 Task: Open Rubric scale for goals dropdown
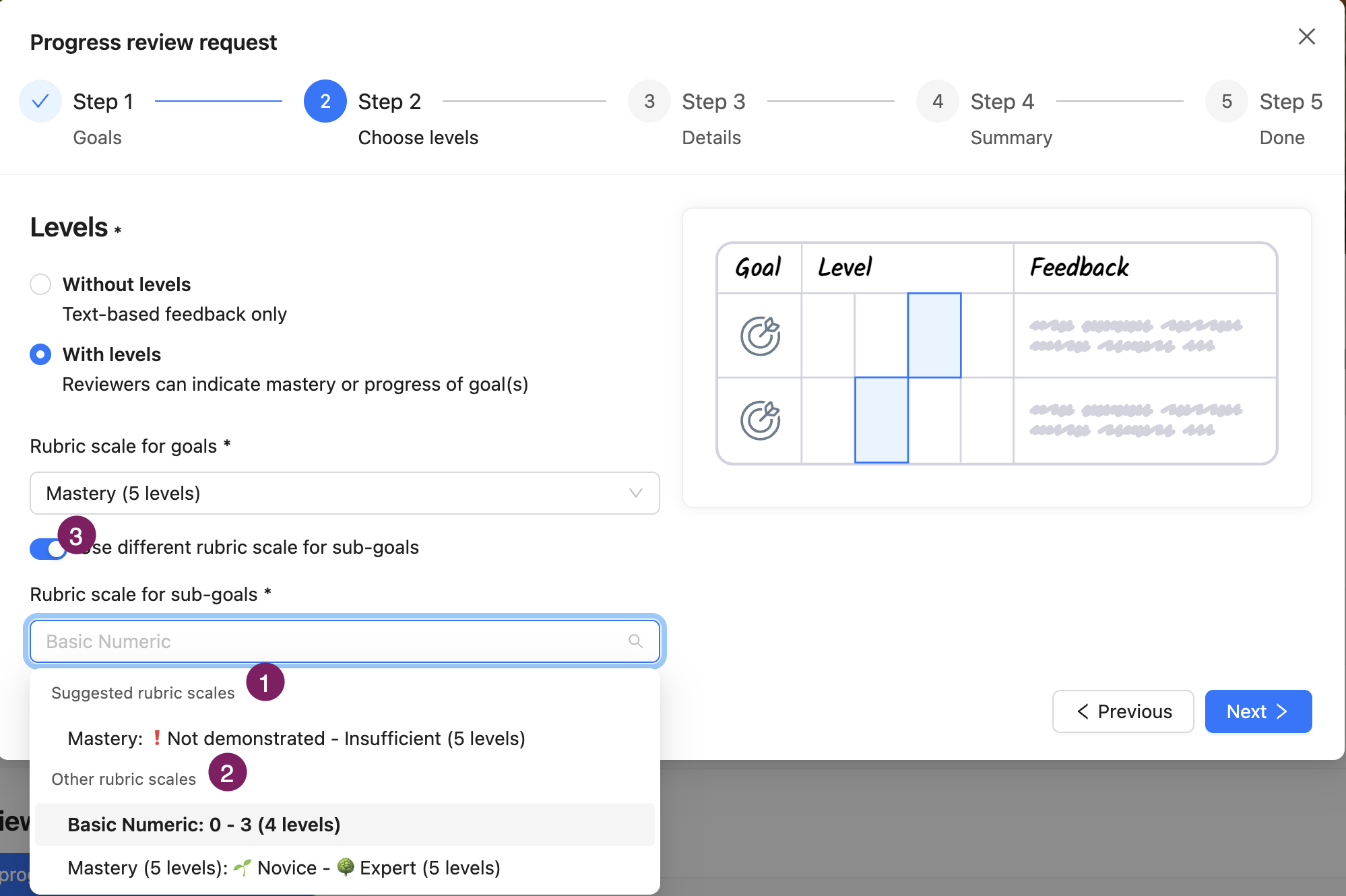coord(345,493)
